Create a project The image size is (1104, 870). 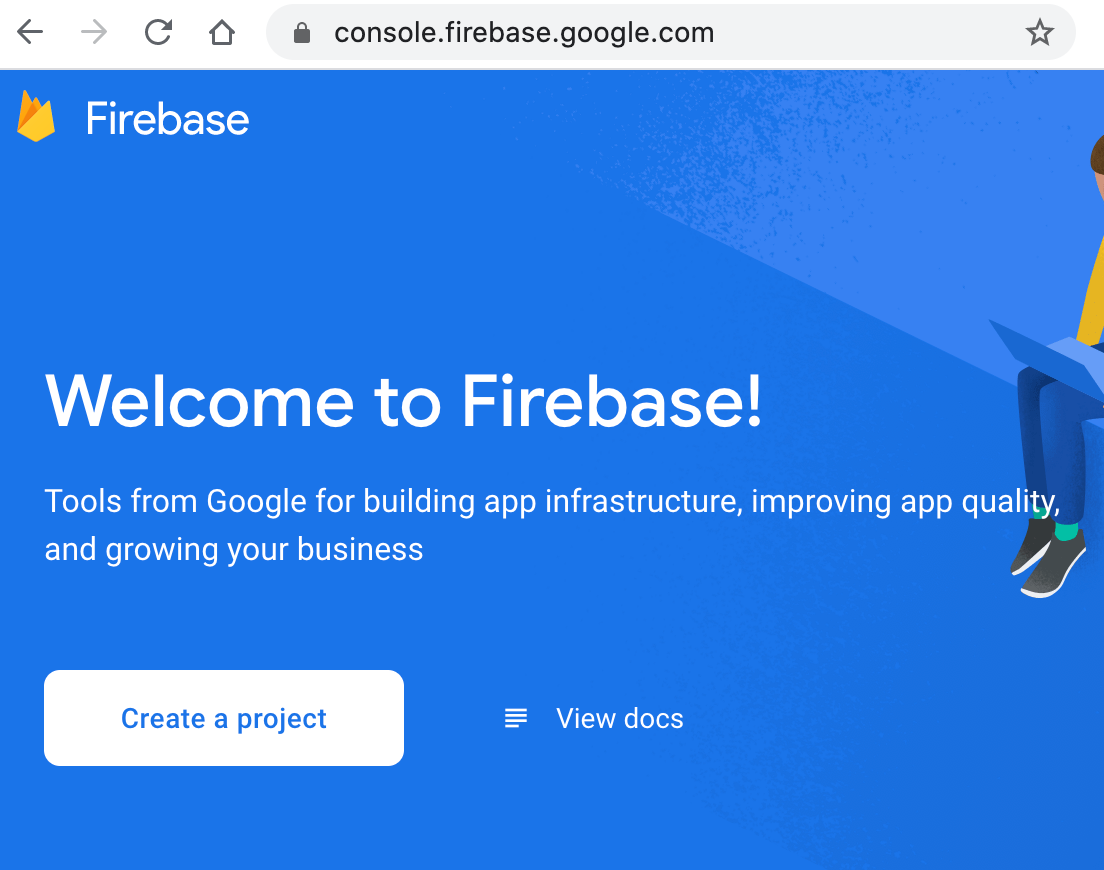point(224,718)
